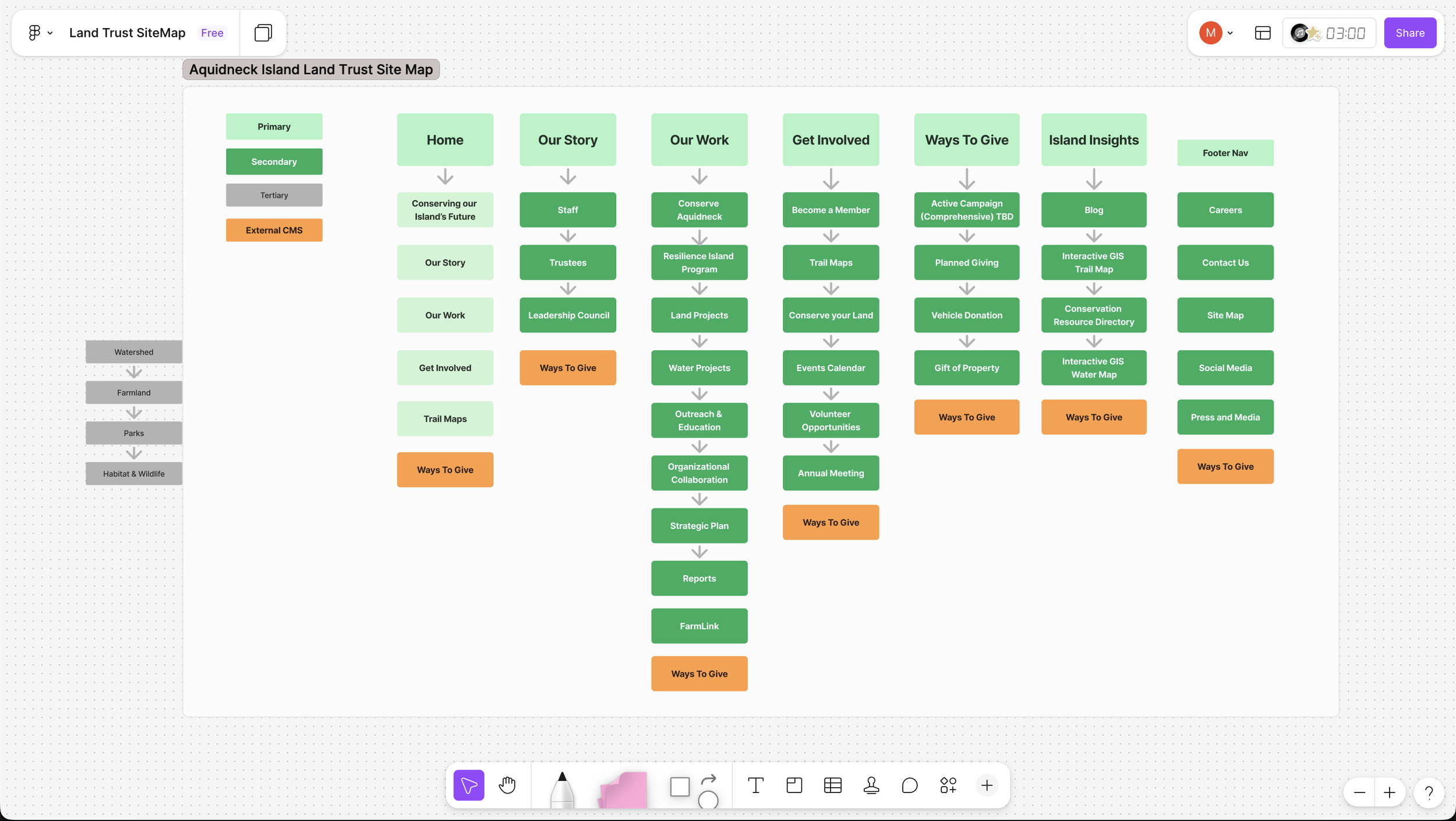Zoom out with the minus button
The height and width of the screenshot is (821, 1456).
click(1359, 792)
